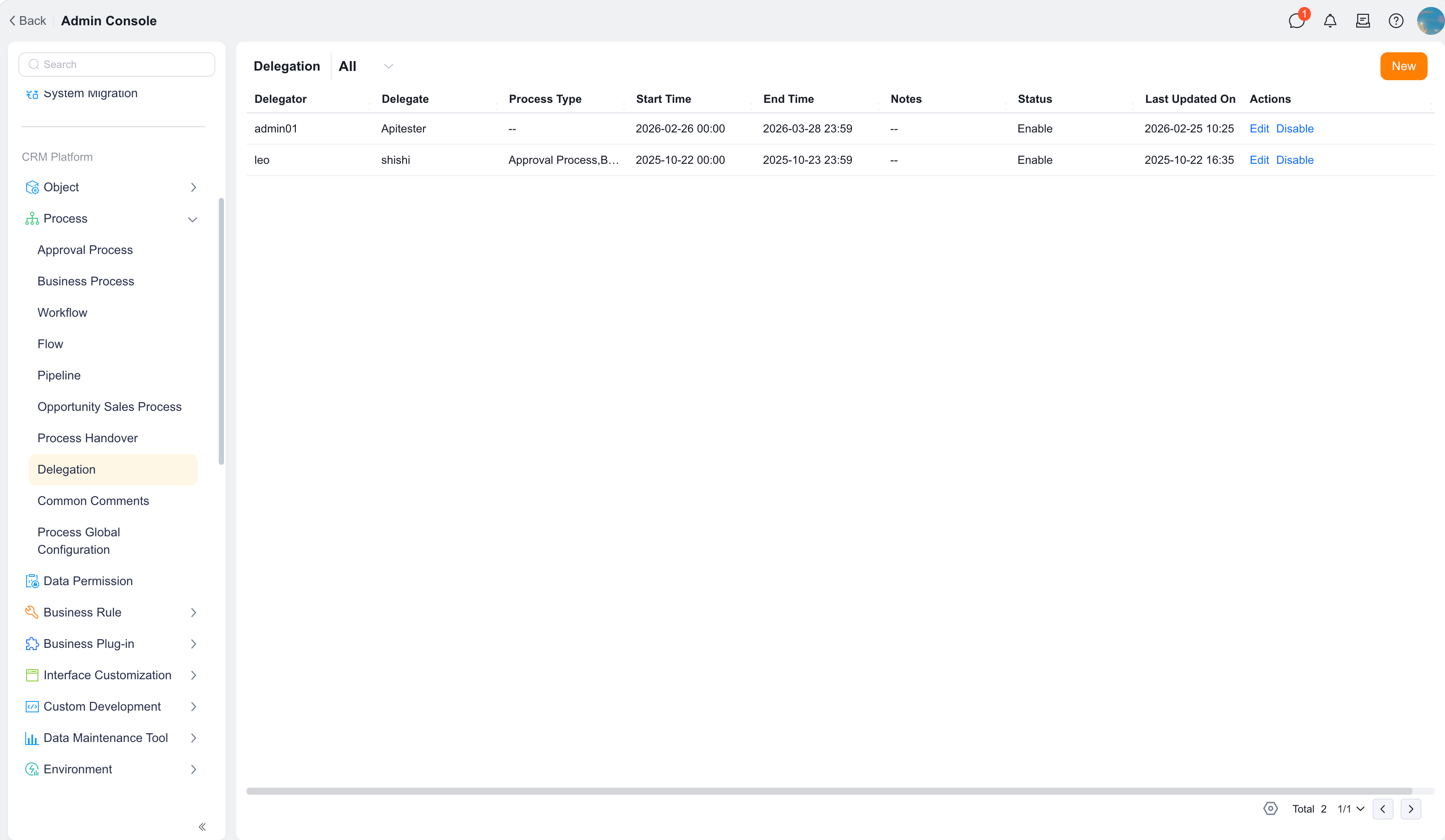Open the All filter dropdown
The image size is (1445, 840).
(x=366, y=66)
